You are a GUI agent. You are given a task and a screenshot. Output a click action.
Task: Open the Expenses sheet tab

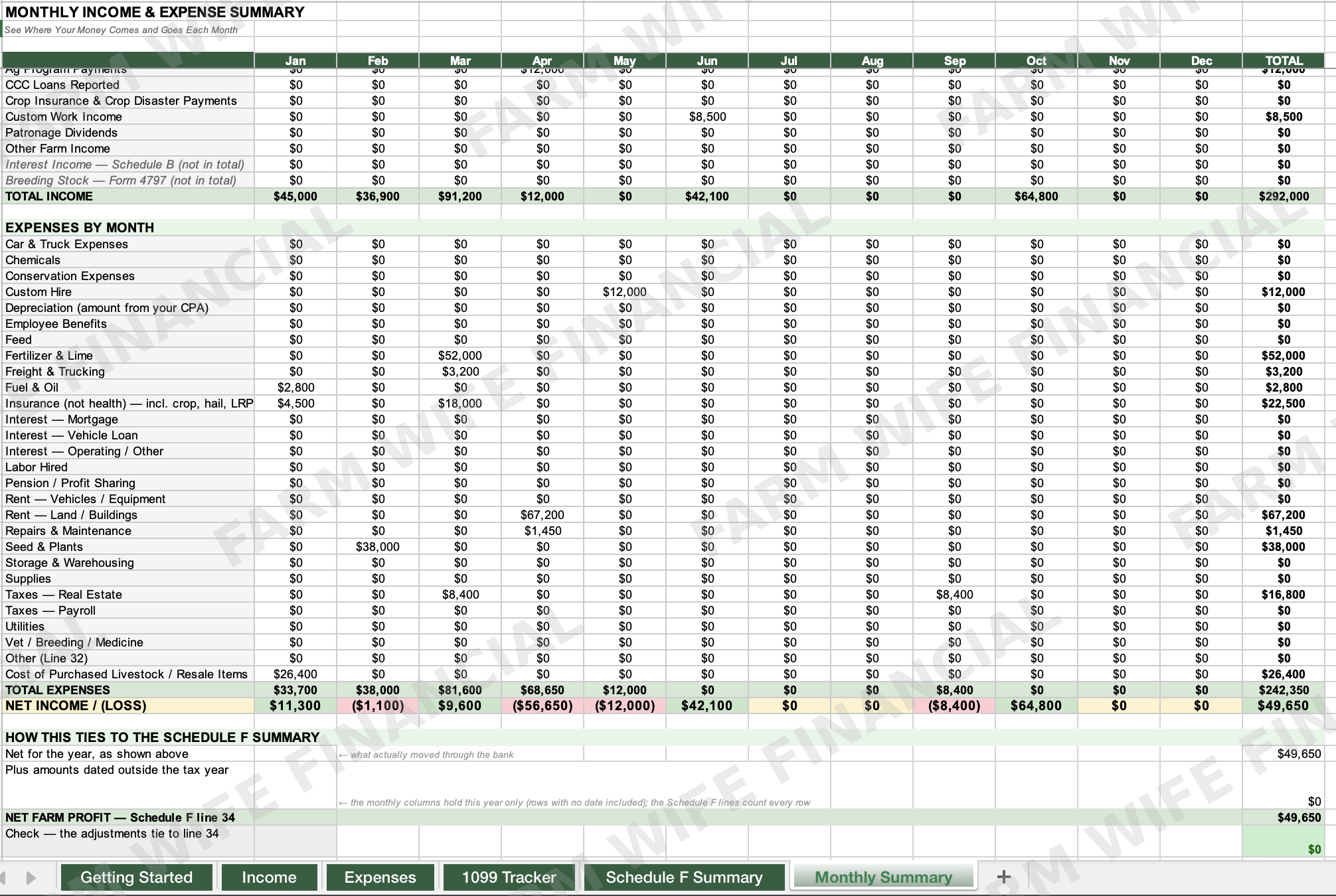pos(380,877)
